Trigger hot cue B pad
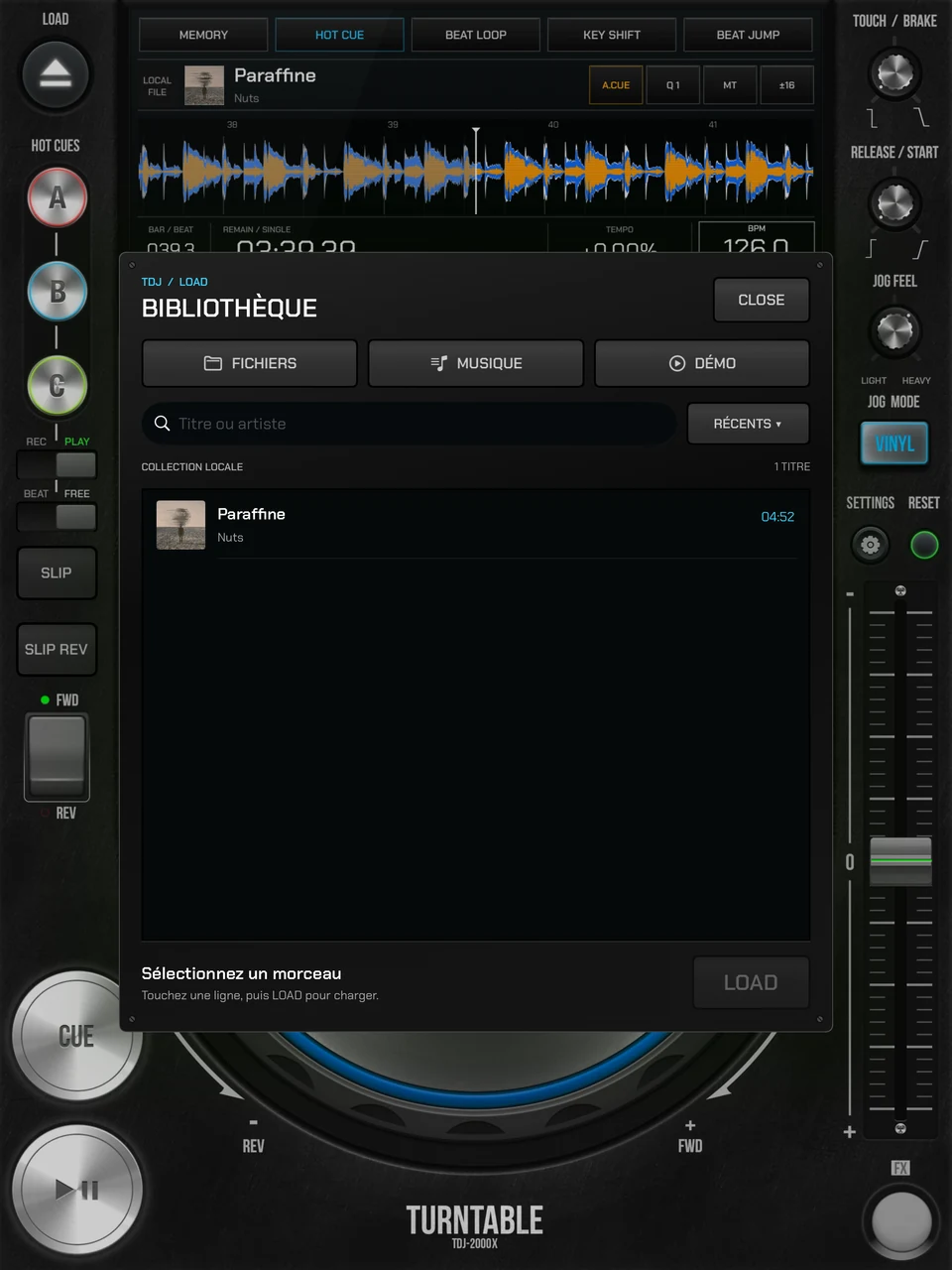 point(57,292)
